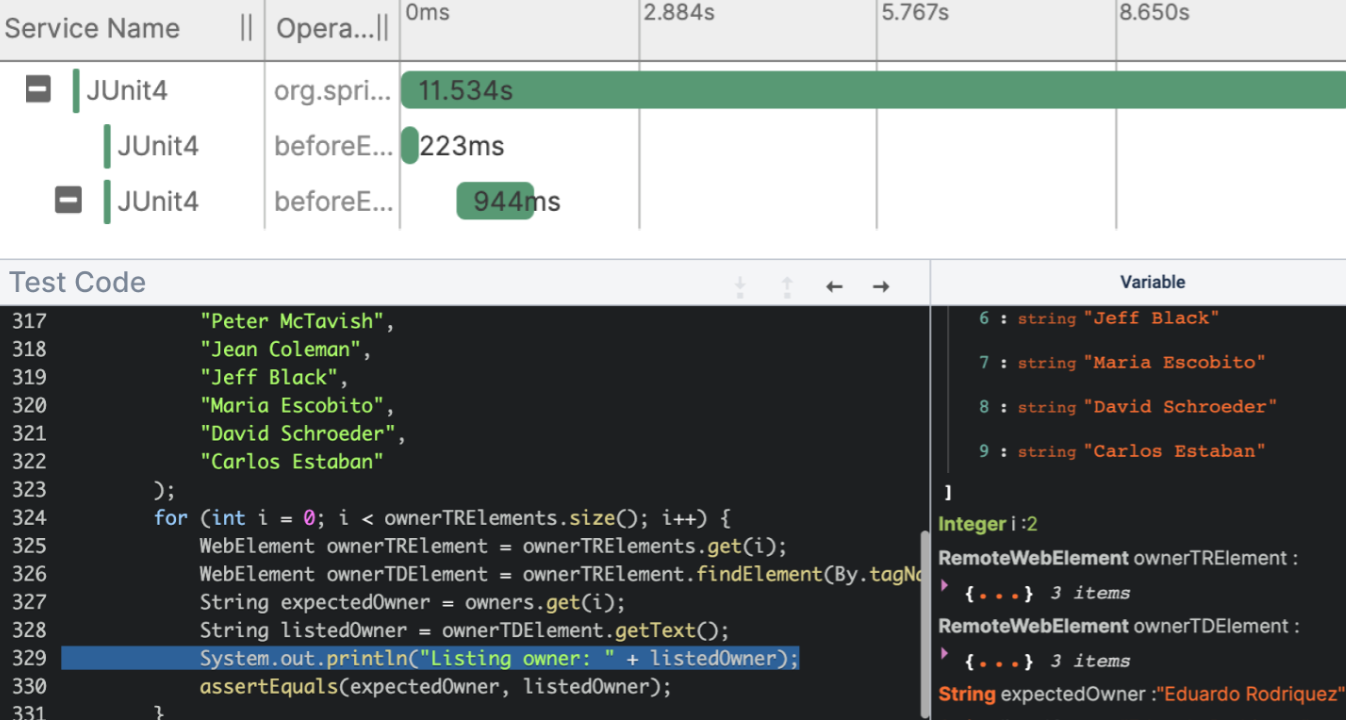Click the Test Code panel title
This screenshot has width=1346, height=722.
[78, 282]
